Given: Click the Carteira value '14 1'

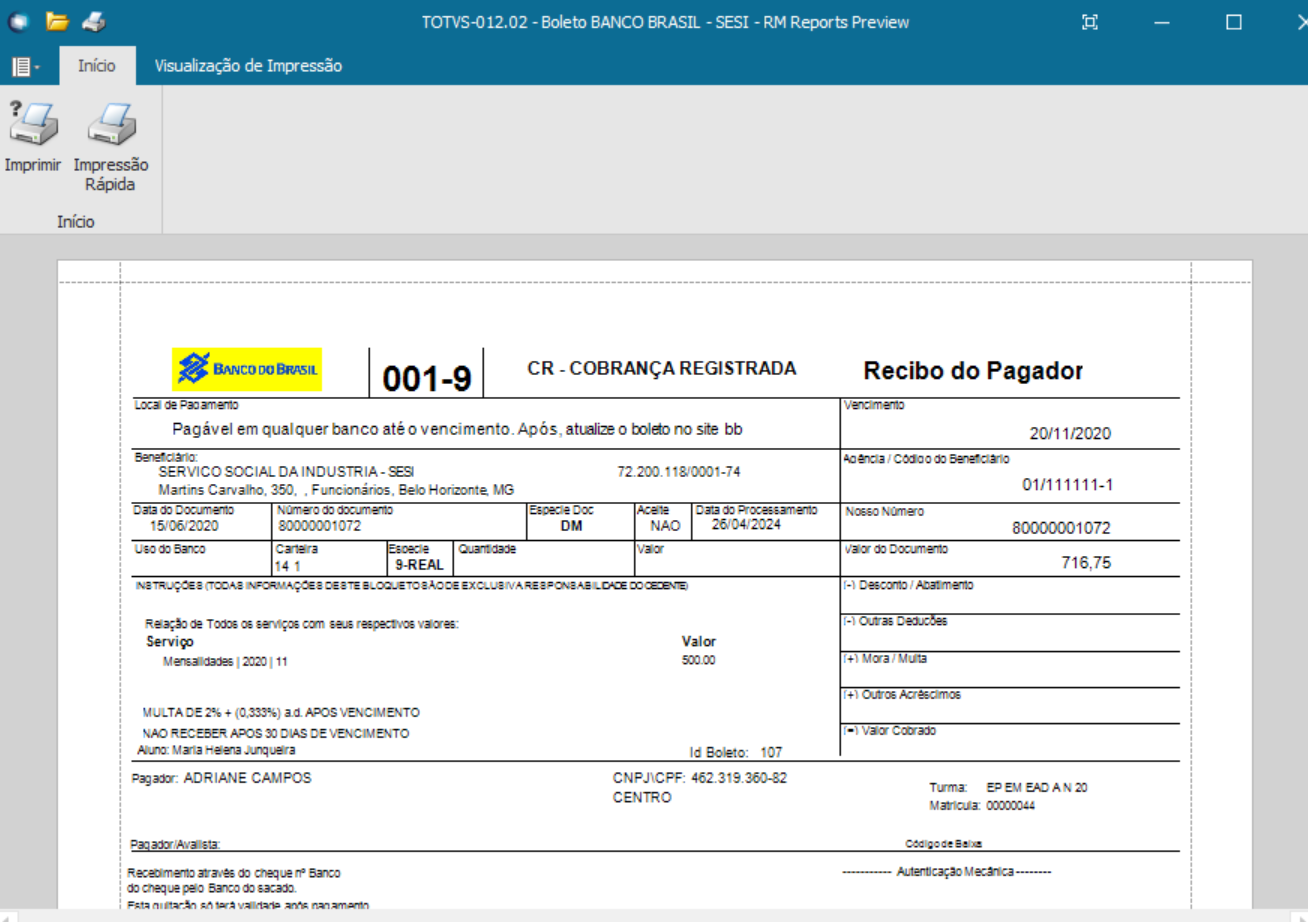Looking at the screenshot, I should point(287,566).
